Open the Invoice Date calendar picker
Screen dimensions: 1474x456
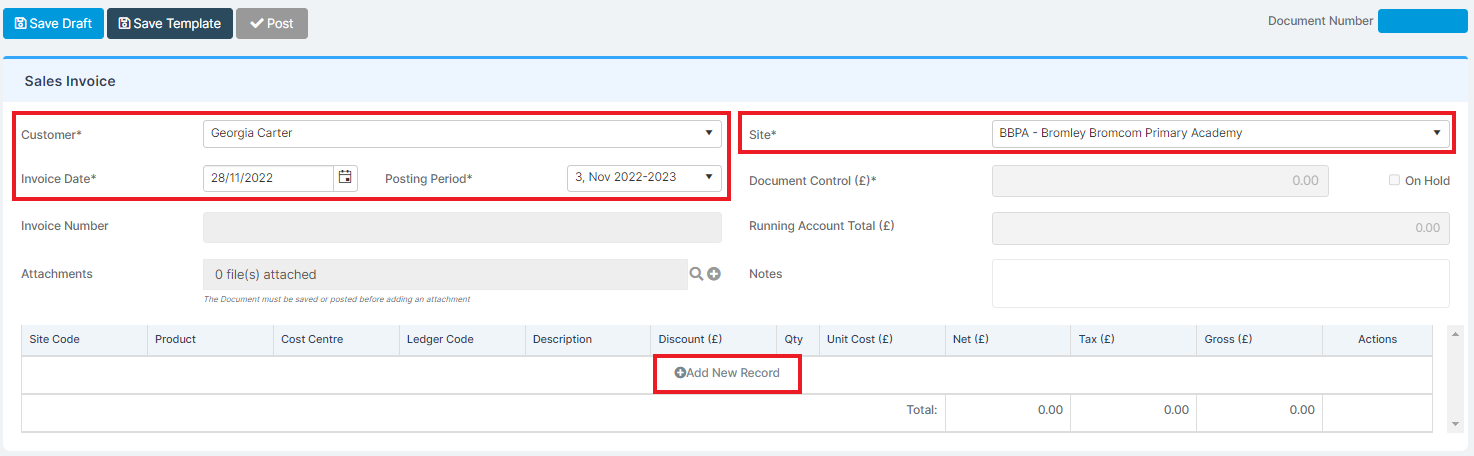(345, 178)
